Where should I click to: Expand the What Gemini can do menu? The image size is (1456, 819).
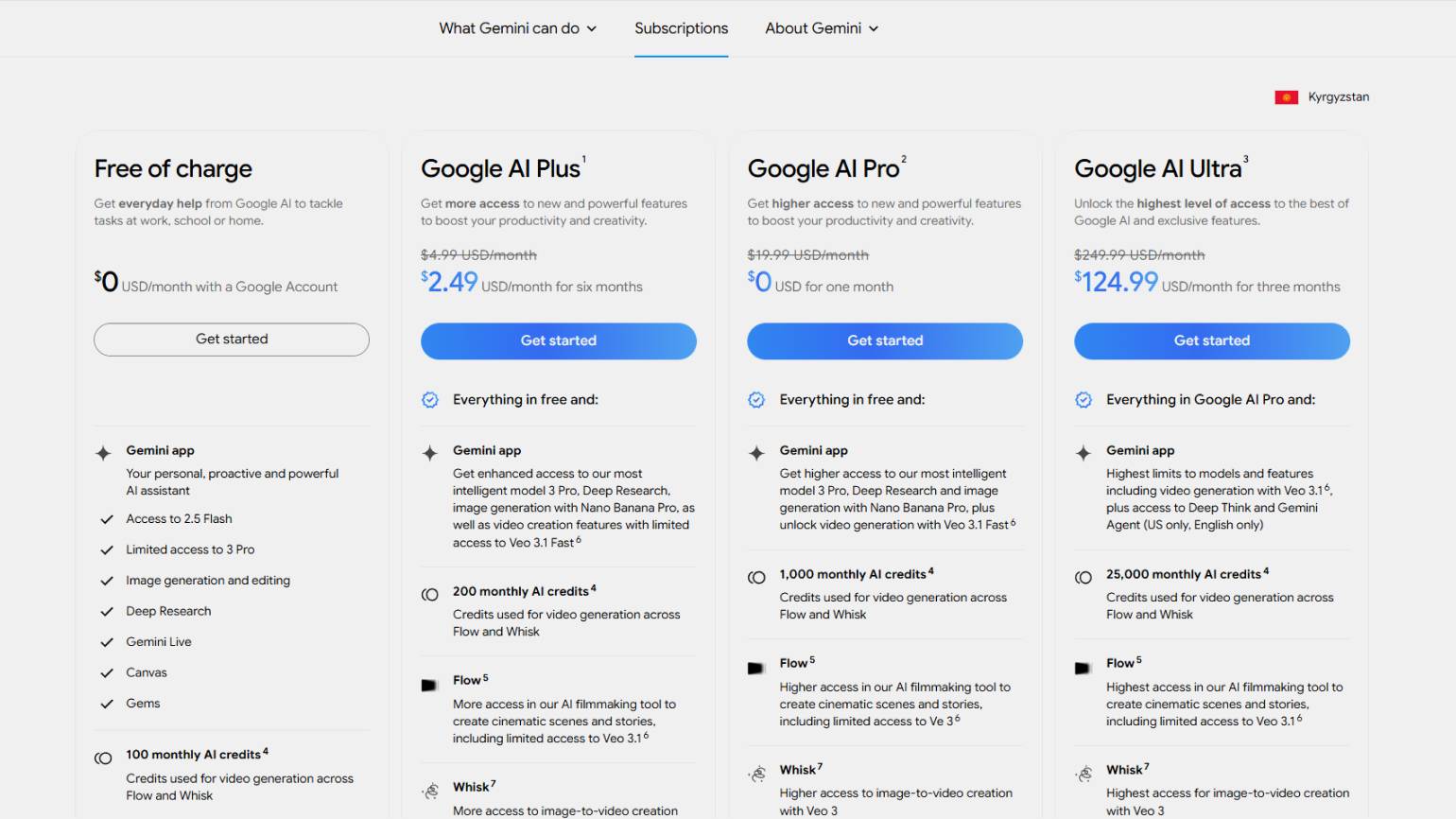click(x=517, y=28)
